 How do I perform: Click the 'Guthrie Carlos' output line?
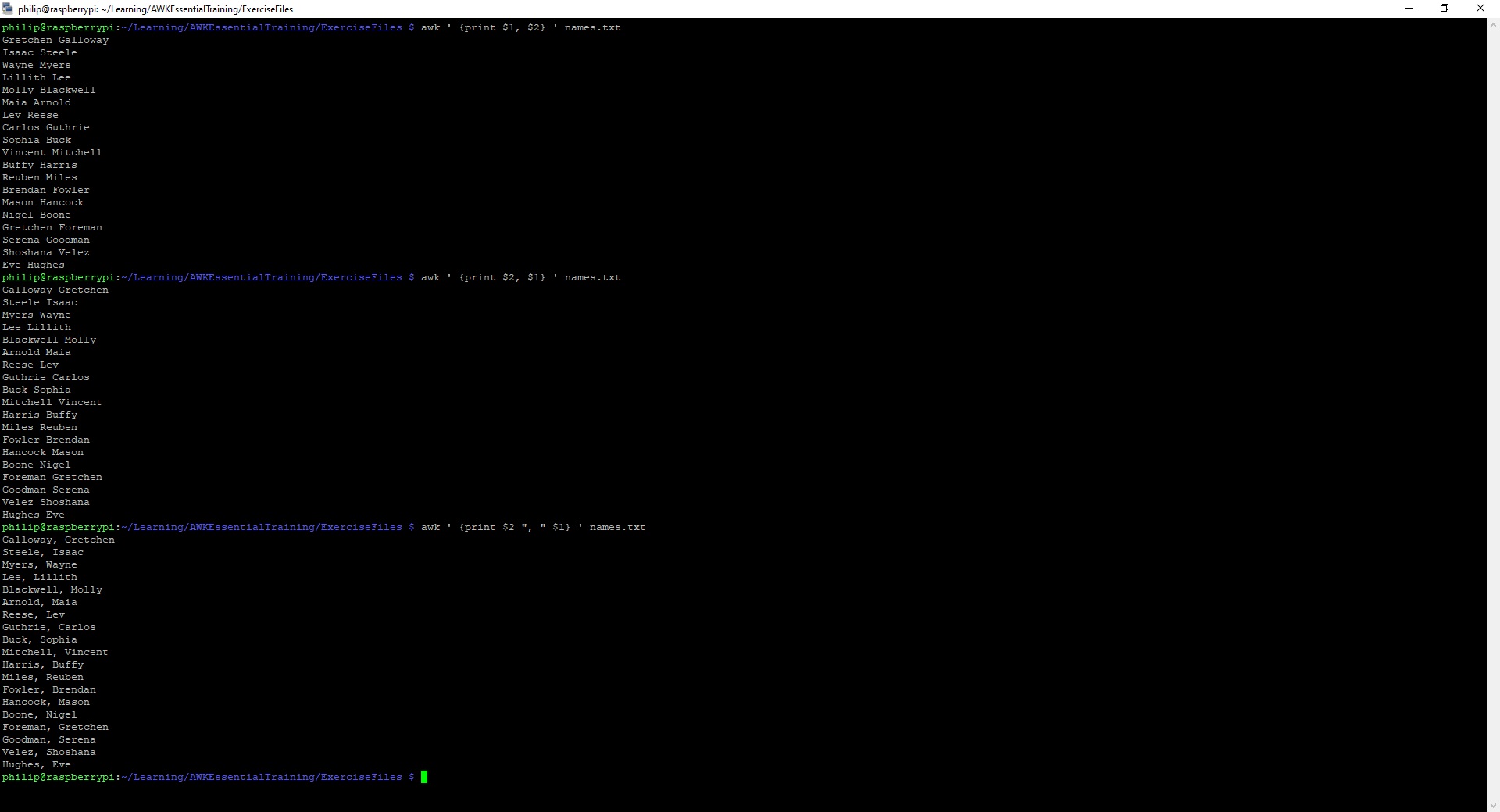click(x=46, y=377)
